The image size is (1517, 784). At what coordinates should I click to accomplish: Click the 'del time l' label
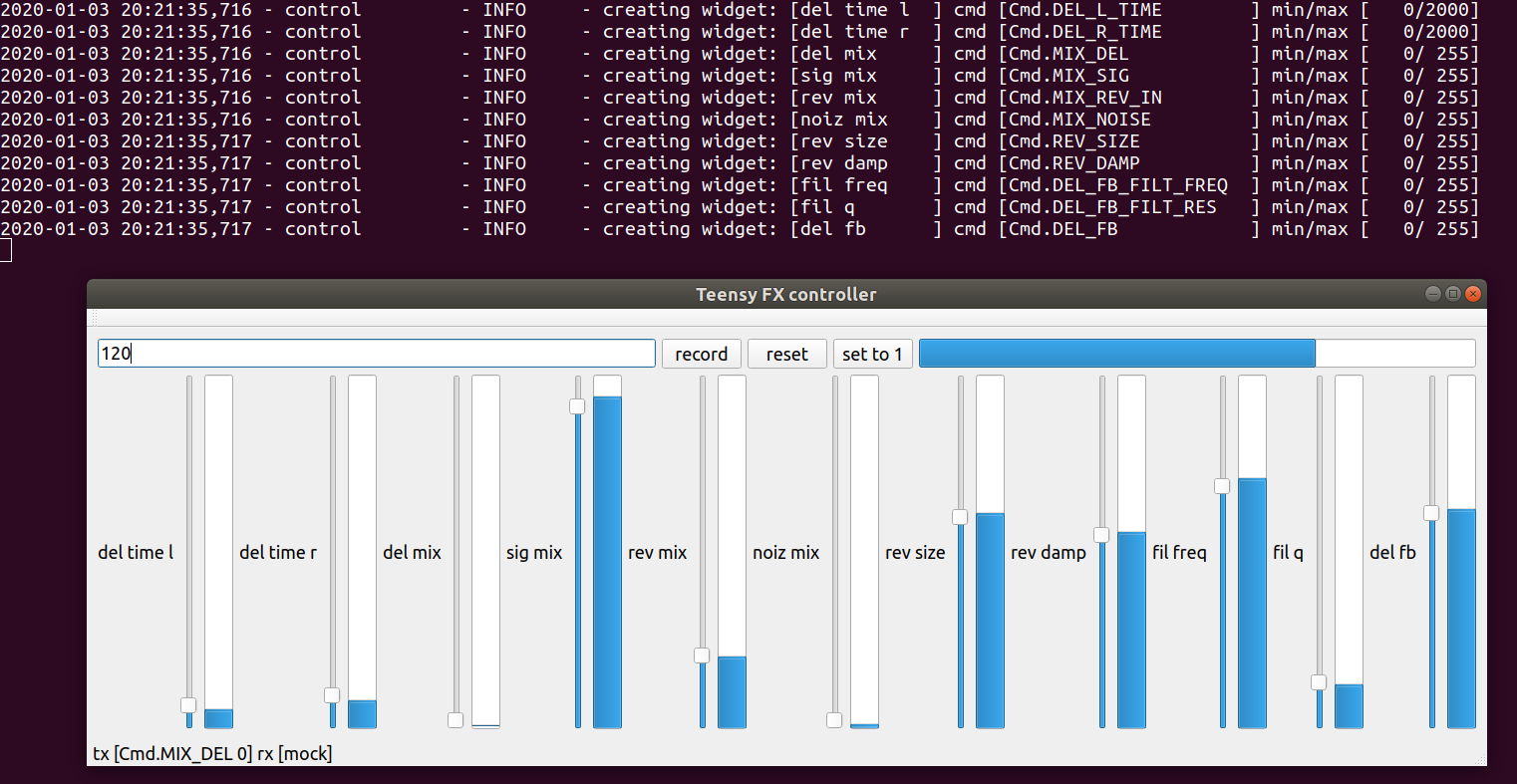pyautogui.click(x=136, y=552)
